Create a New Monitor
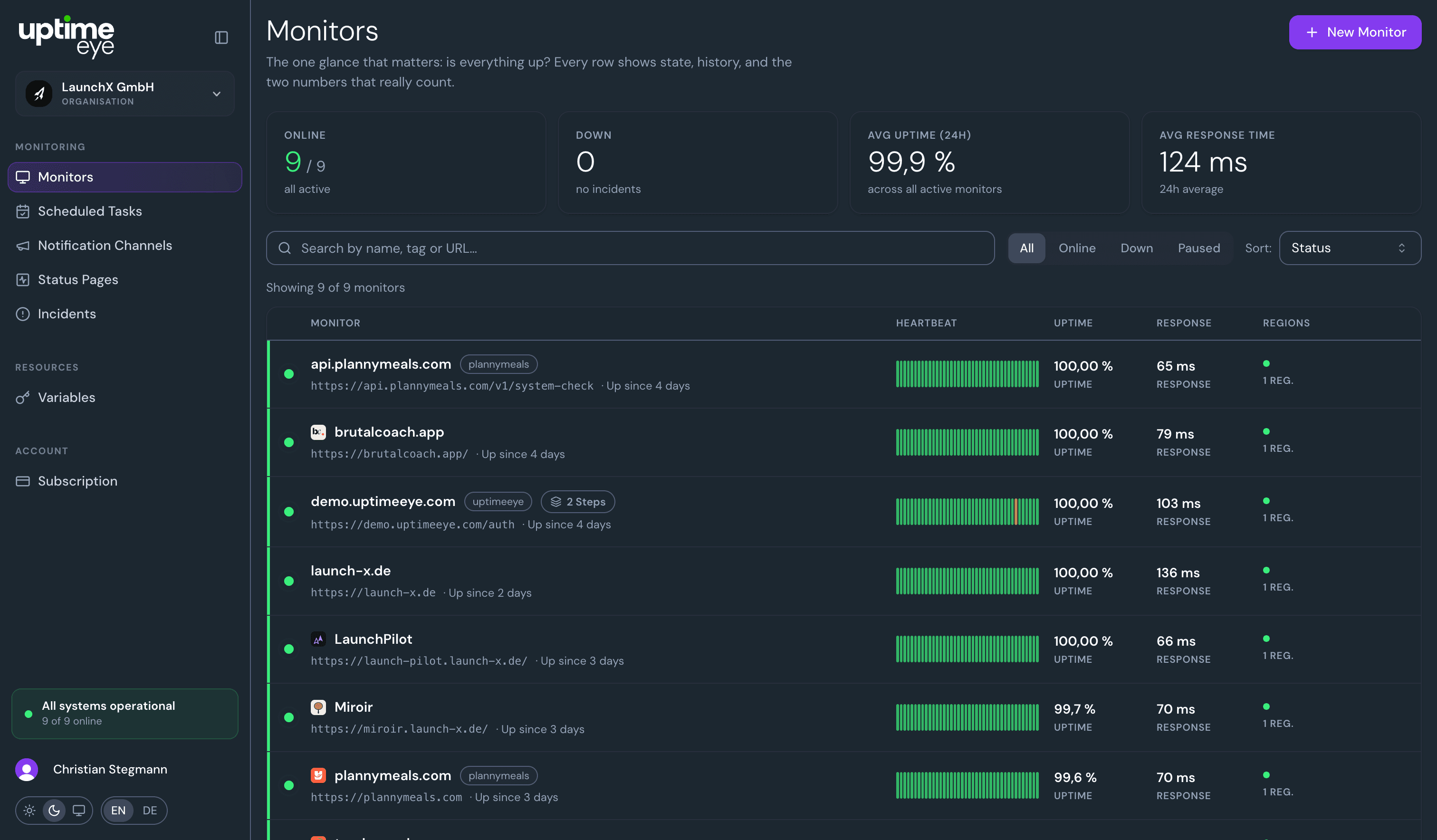Image resolution: width=1437 pixels, height=840 pixels. tap(1355, 32)
